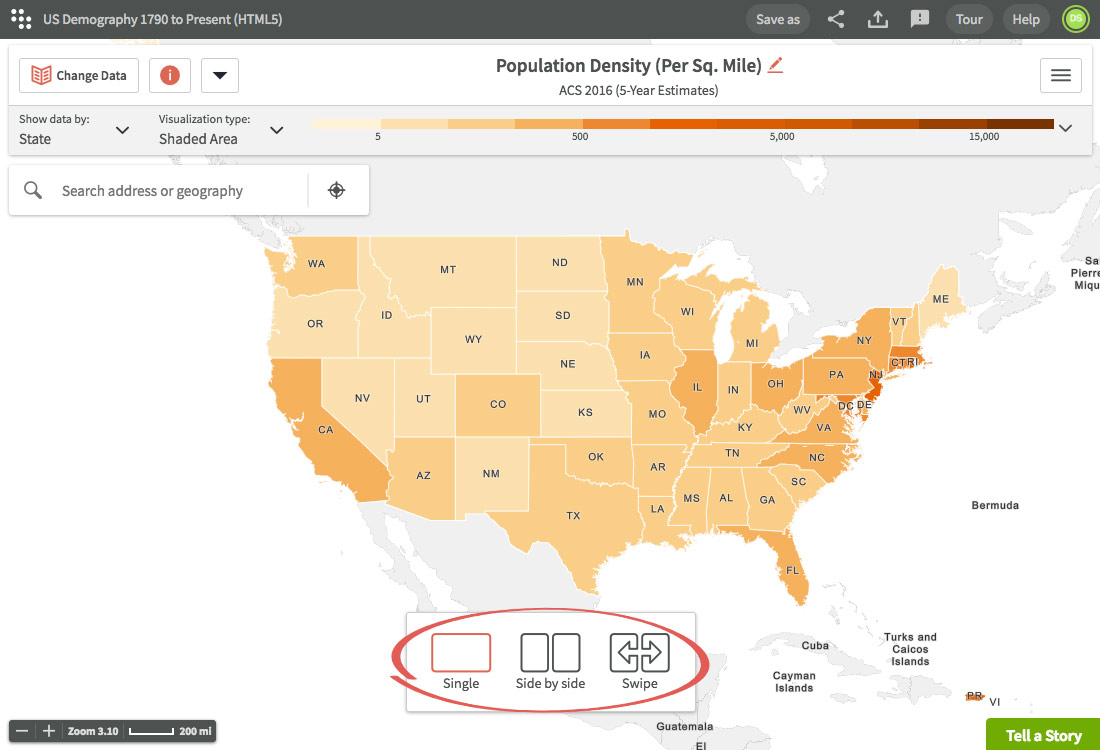Click the Change Data button
The image size is (1100, 750).
tap(78, 75)
